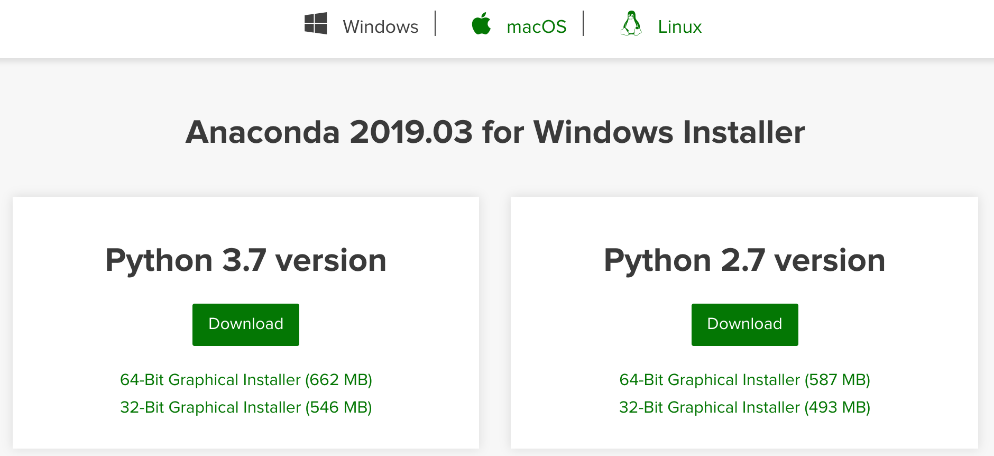This screenshot has height=456, width=994.
Task: Get the 587 MB 64-Bit Graphical Installer
Action: click(x=745, y=380)
